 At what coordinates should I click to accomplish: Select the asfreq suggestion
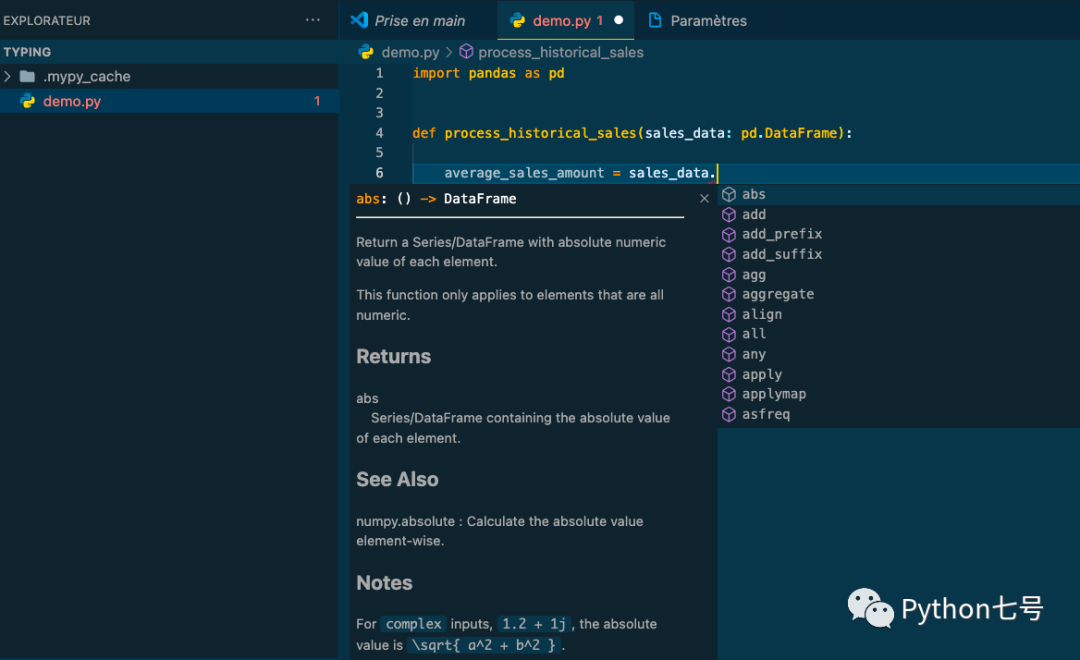point(899,414)
